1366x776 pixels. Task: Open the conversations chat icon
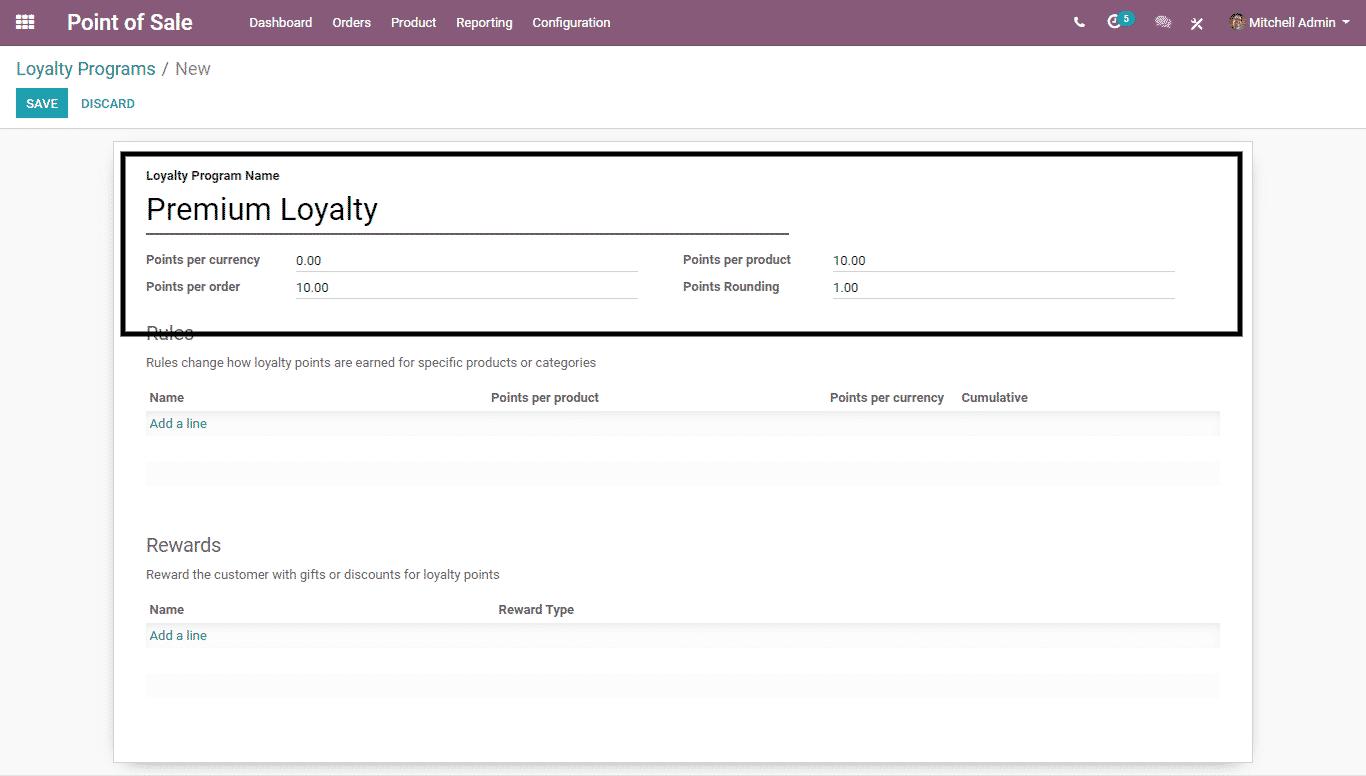[1162, 22]
